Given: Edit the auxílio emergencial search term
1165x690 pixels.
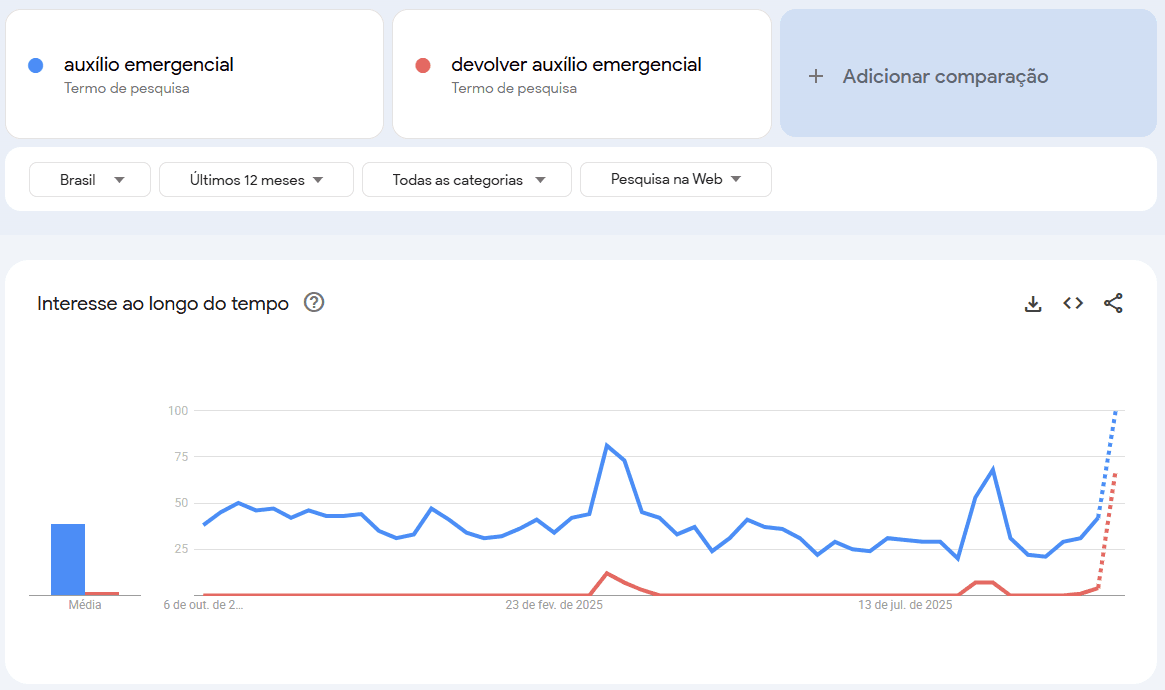Looking at the screenshot, I should click(x=149, y=65).
